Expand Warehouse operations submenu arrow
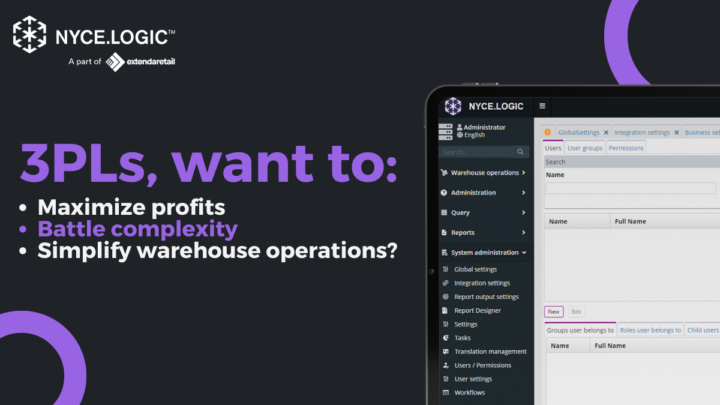Image resolution: width=720 pixels, height=405 pixels. (523, 173)
